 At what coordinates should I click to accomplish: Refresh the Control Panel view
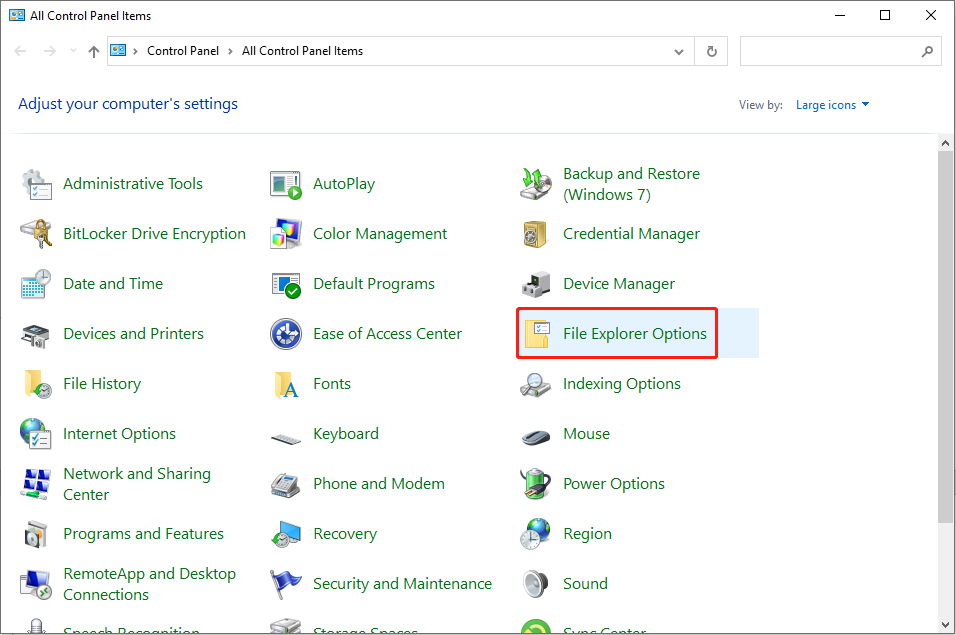(x=712, y=52)
